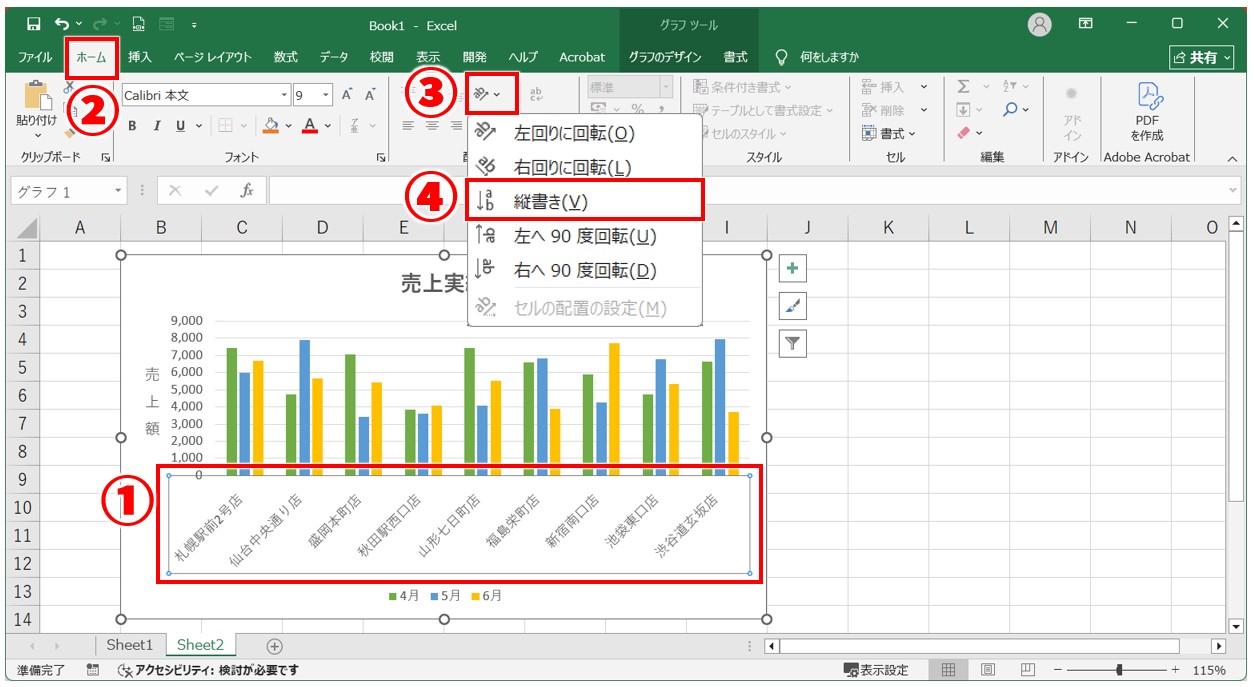Center align the text
Screen dimensions: 1254x687
point(432,126)
